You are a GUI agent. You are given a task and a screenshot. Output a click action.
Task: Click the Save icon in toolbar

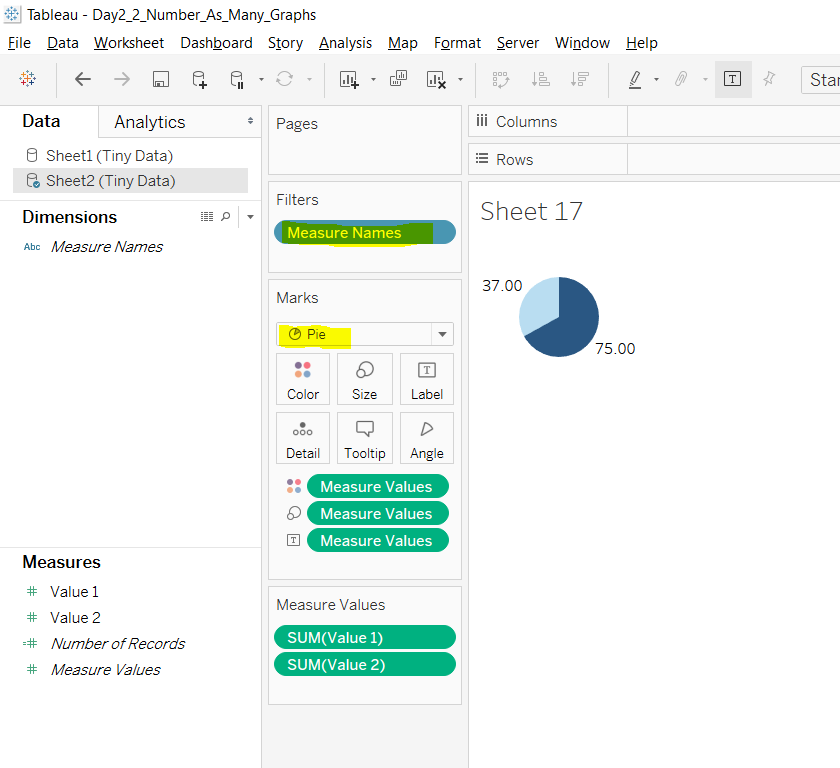click(x=161, y=79)
